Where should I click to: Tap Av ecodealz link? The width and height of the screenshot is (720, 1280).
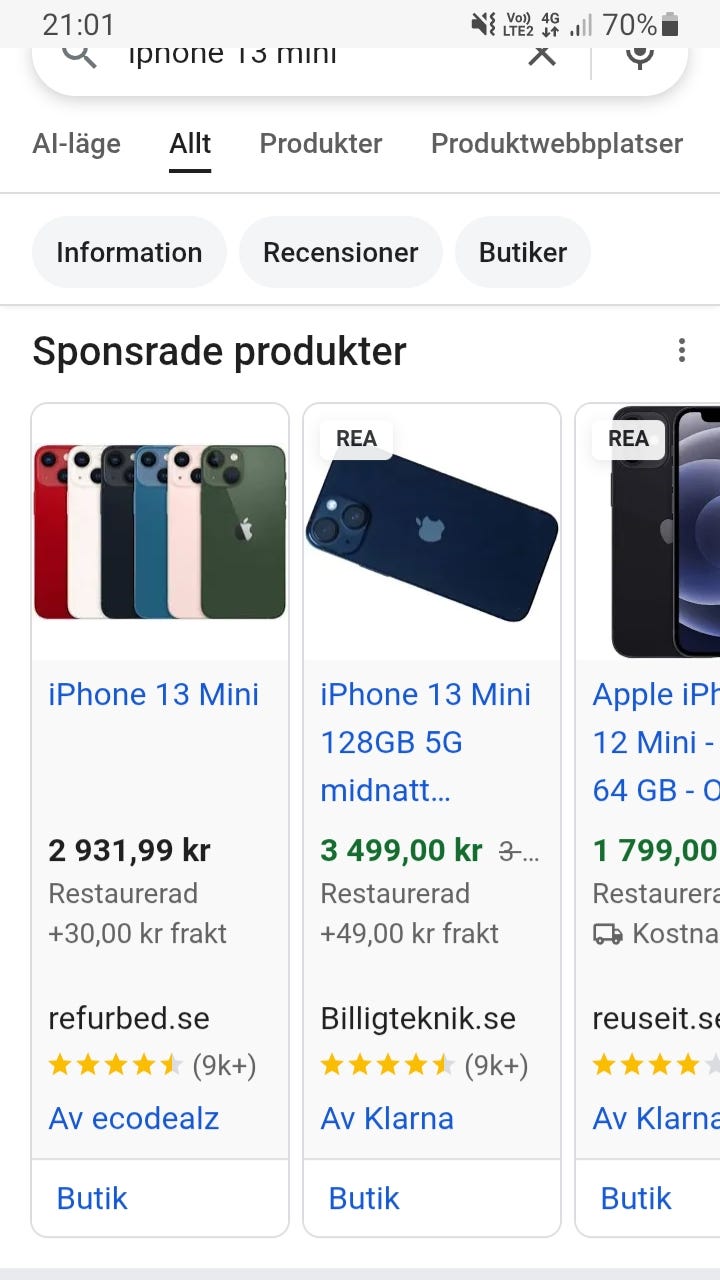click(x=134, y=1118)
